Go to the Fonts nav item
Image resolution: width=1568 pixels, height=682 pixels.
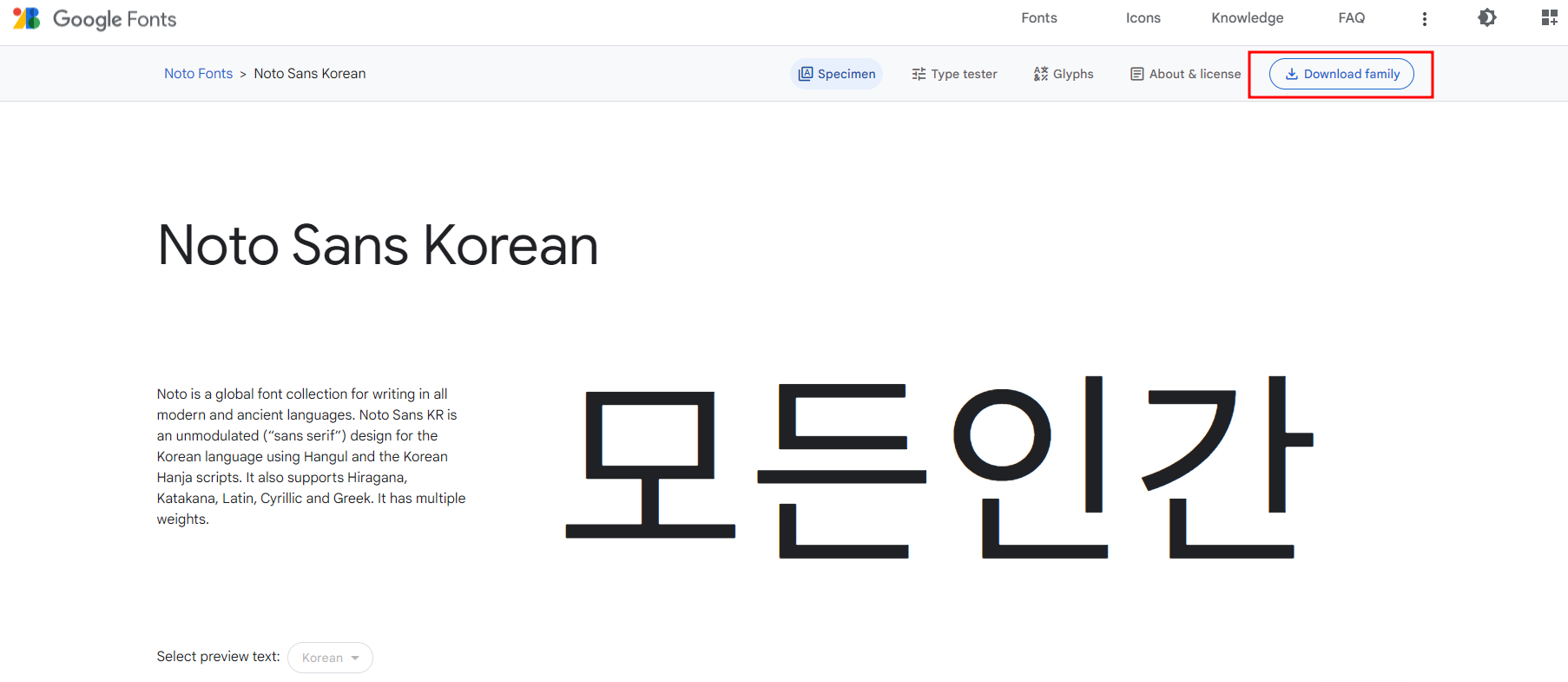click(x=1039, y=18)
